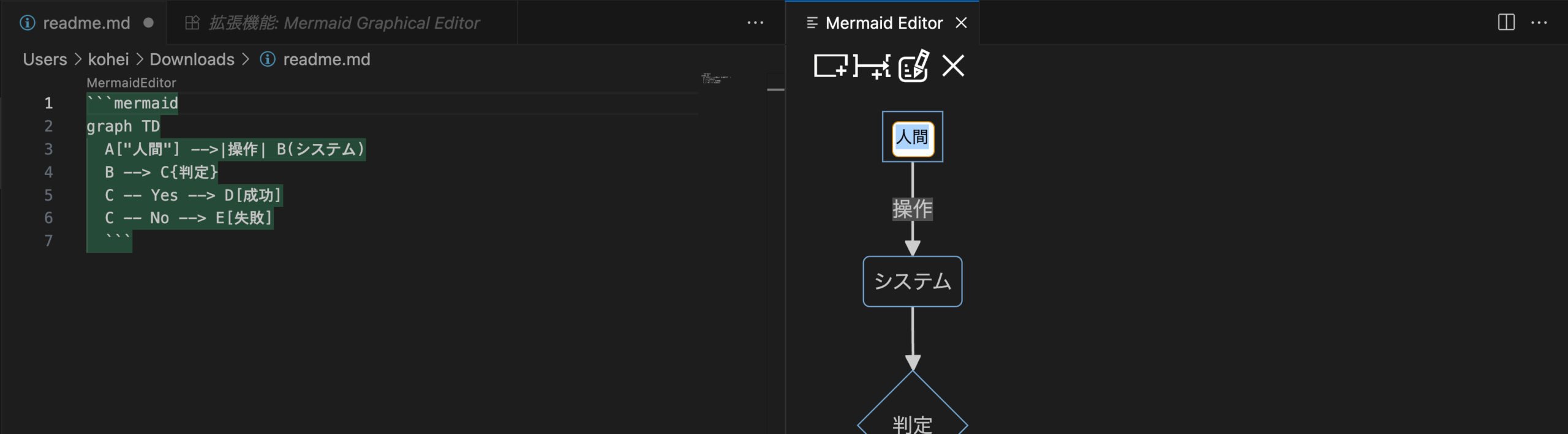The width and height of the screenshot is (1568, 434).
Task: Click the delete X icon in Mermaid toolbar
Action: point(953,65)
